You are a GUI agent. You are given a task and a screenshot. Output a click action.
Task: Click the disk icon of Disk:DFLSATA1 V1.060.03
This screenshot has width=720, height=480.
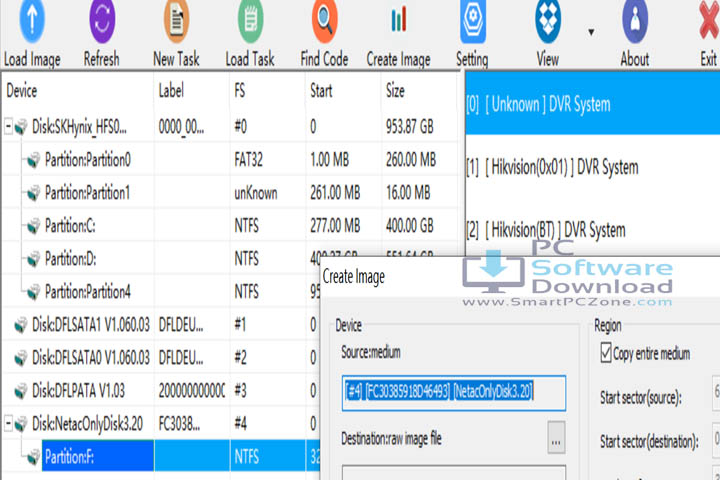[x=21, y=325]
